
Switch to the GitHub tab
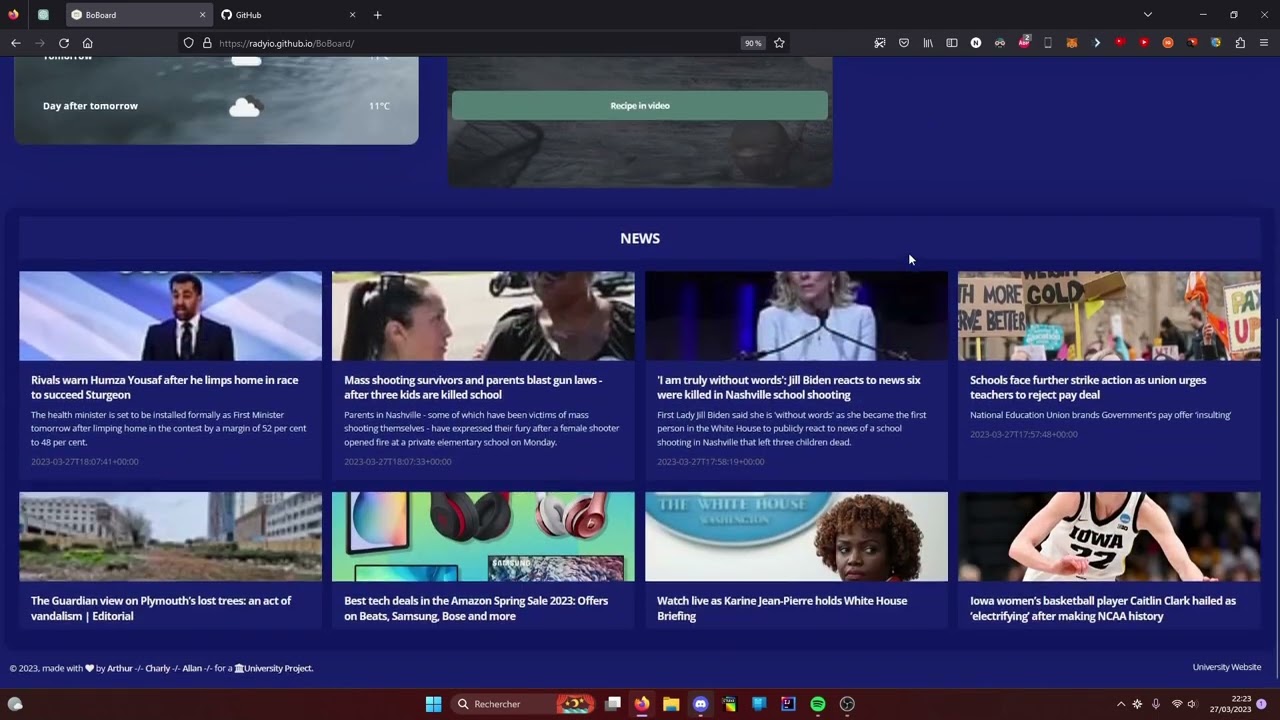[x=288, y=15]
